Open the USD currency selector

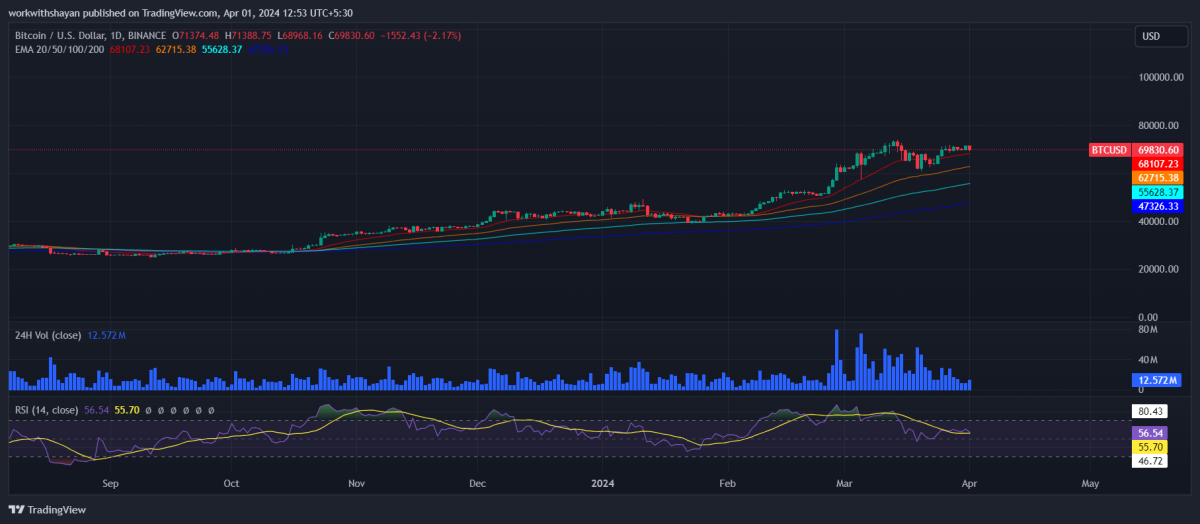pyautogui.click(x=1151, y=37)
